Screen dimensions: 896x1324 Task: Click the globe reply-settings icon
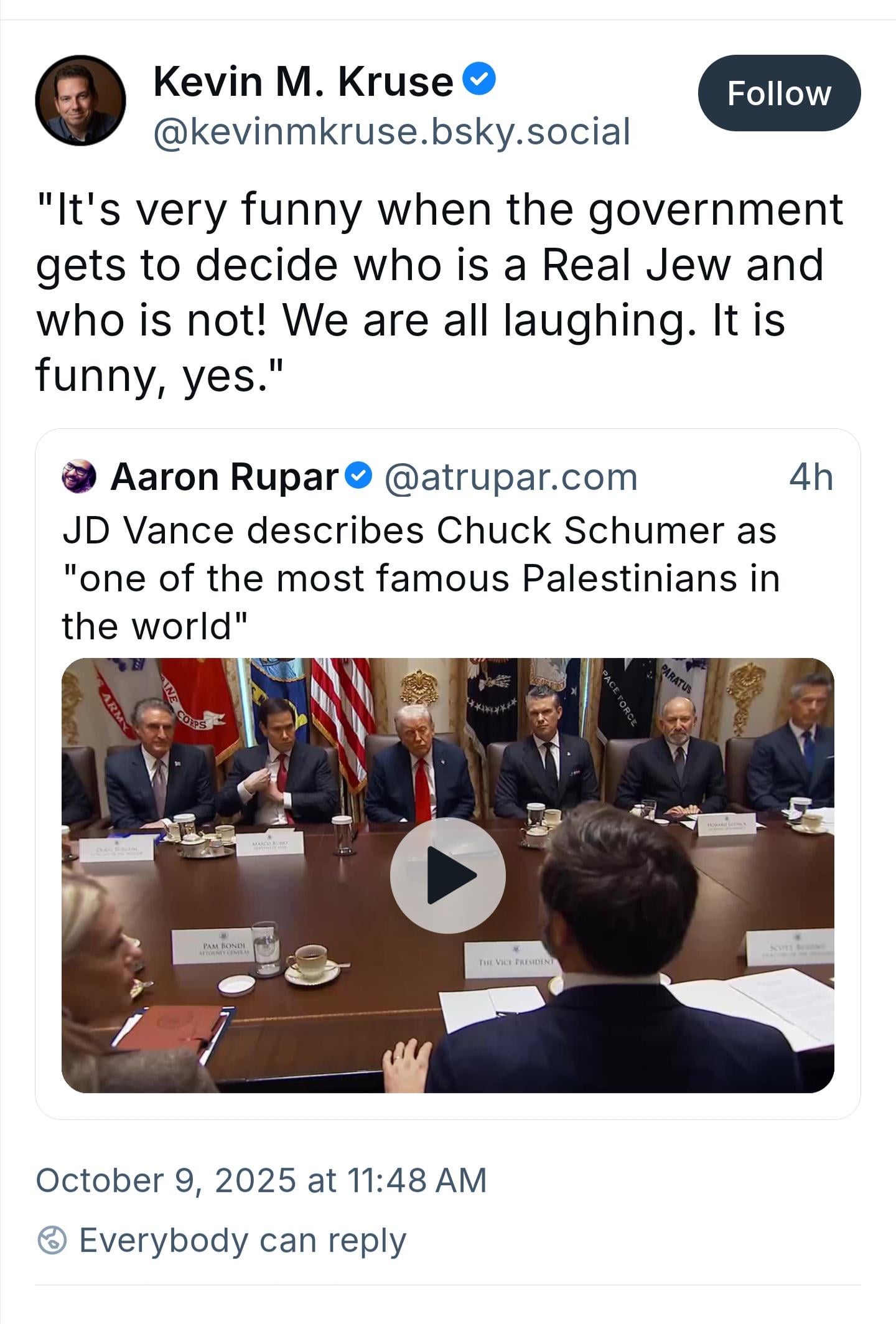(52, 1240)
